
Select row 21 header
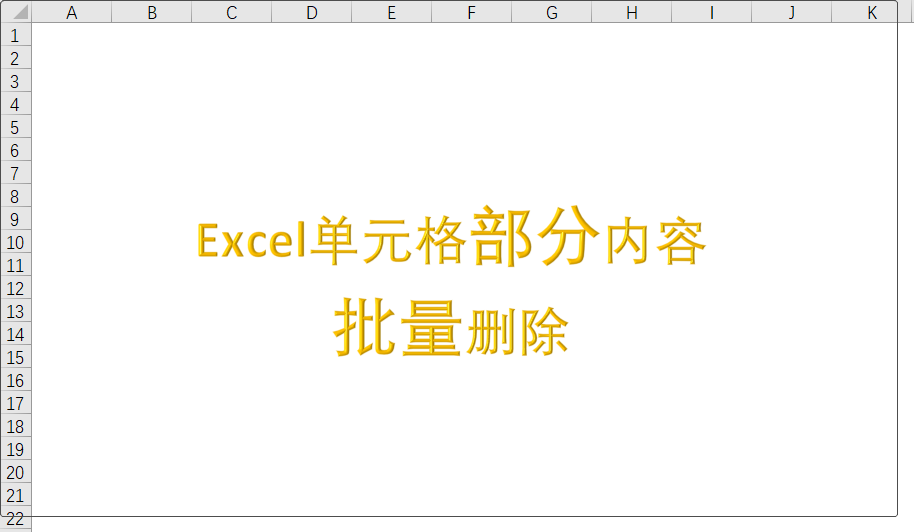[16, 496]
